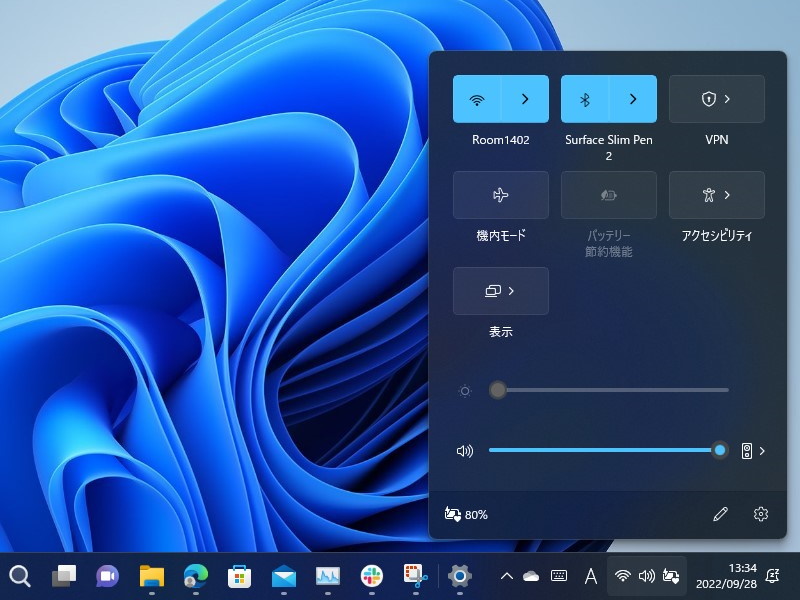This screenshot has height=600, width=800.
Task: Toggle Wi-Fi connection to Room1402
Action: [478, 98]
